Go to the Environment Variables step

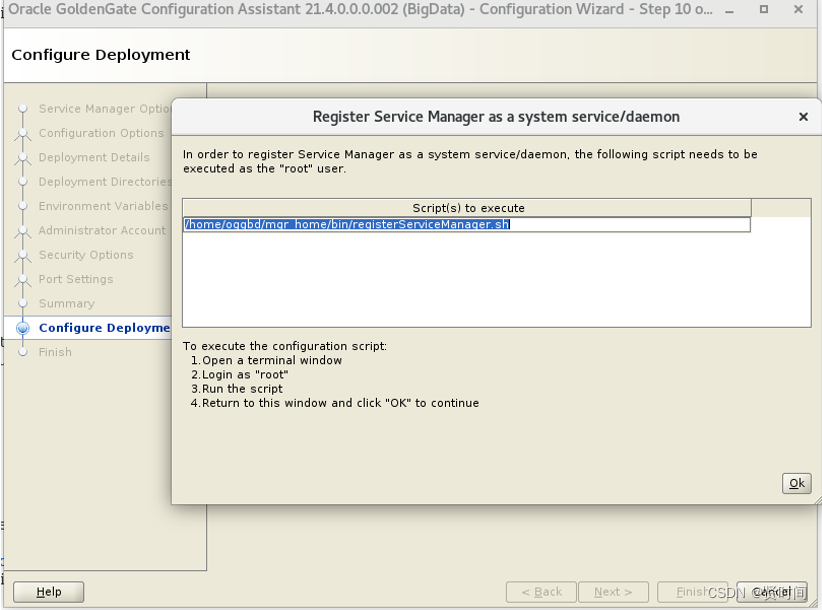click(103, 206)
